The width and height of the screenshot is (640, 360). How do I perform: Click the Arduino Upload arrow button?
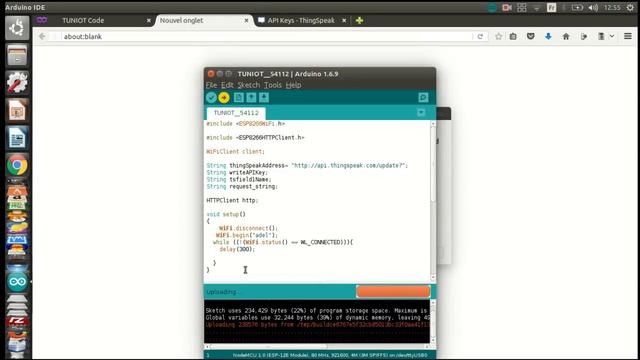coord(224,98)
